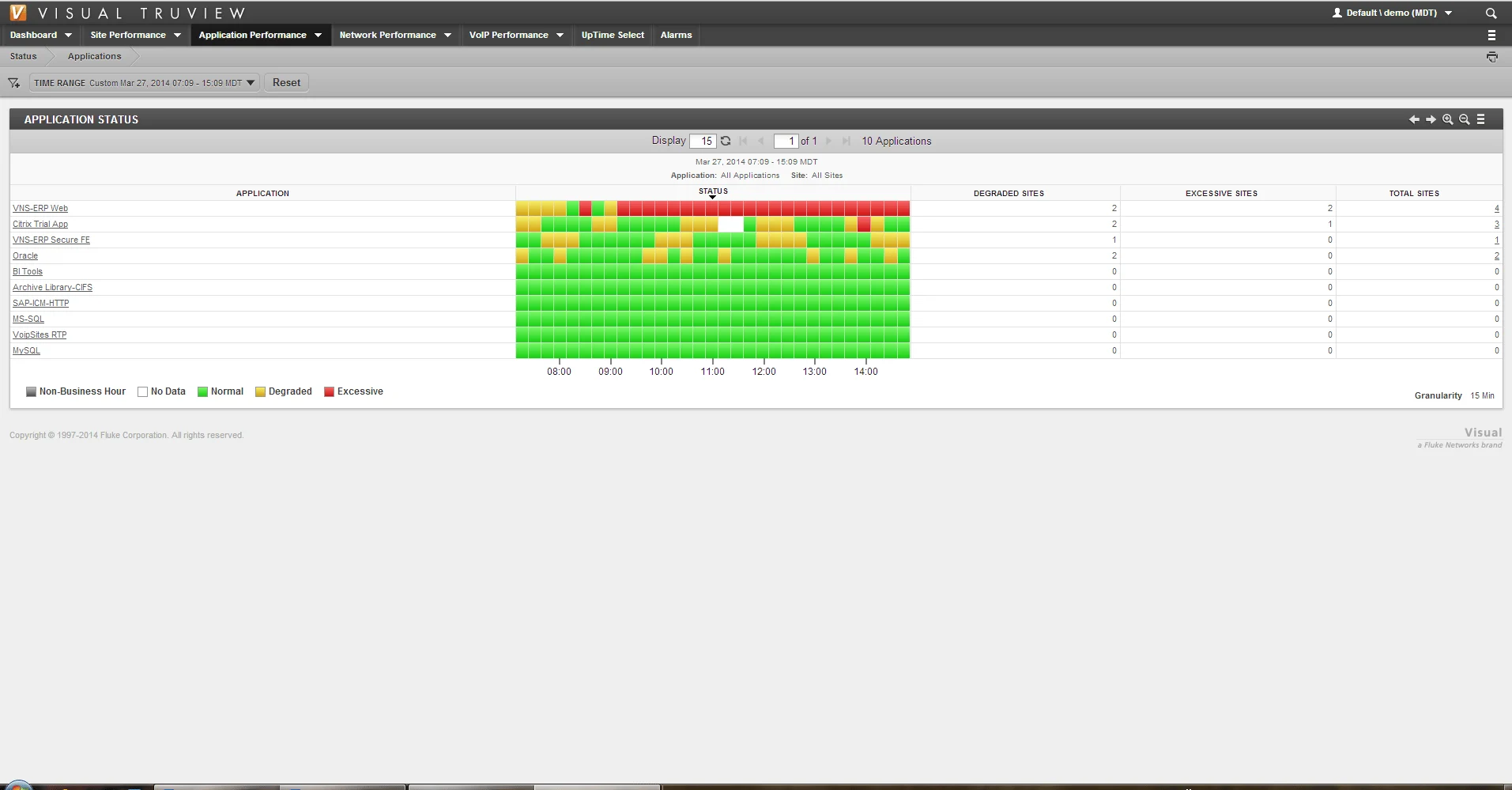
Task: Open the Time Range custom dropdown
Action: (x=145, y=83)
